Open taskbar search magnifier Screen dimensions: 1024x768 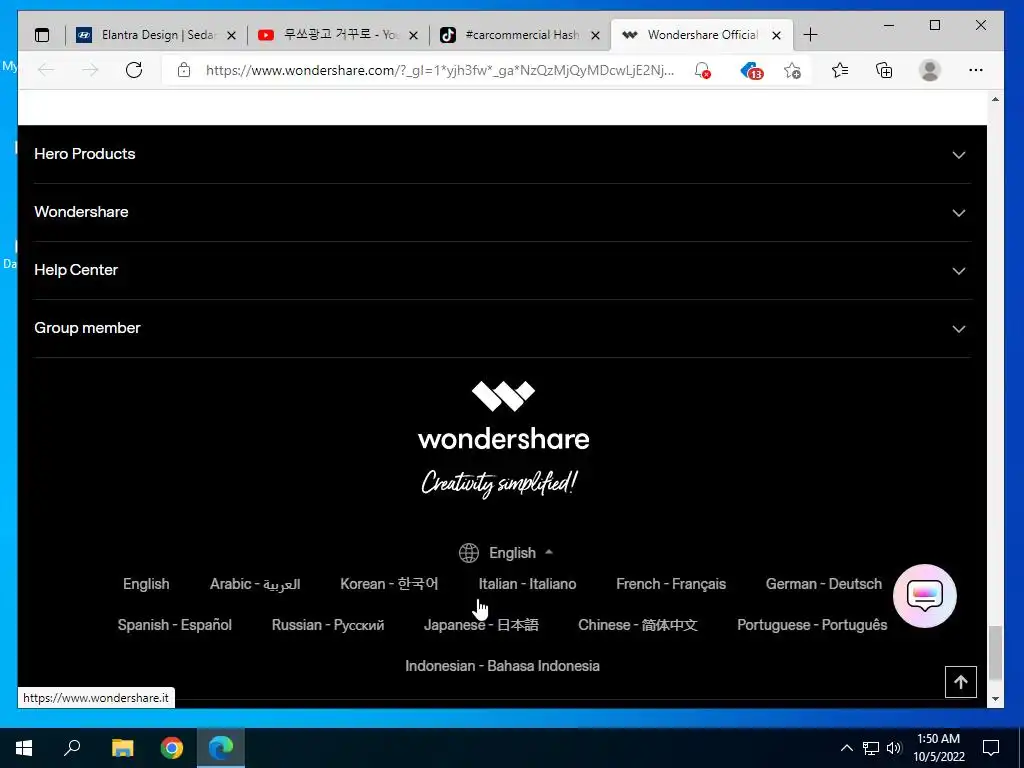[72, 748]
